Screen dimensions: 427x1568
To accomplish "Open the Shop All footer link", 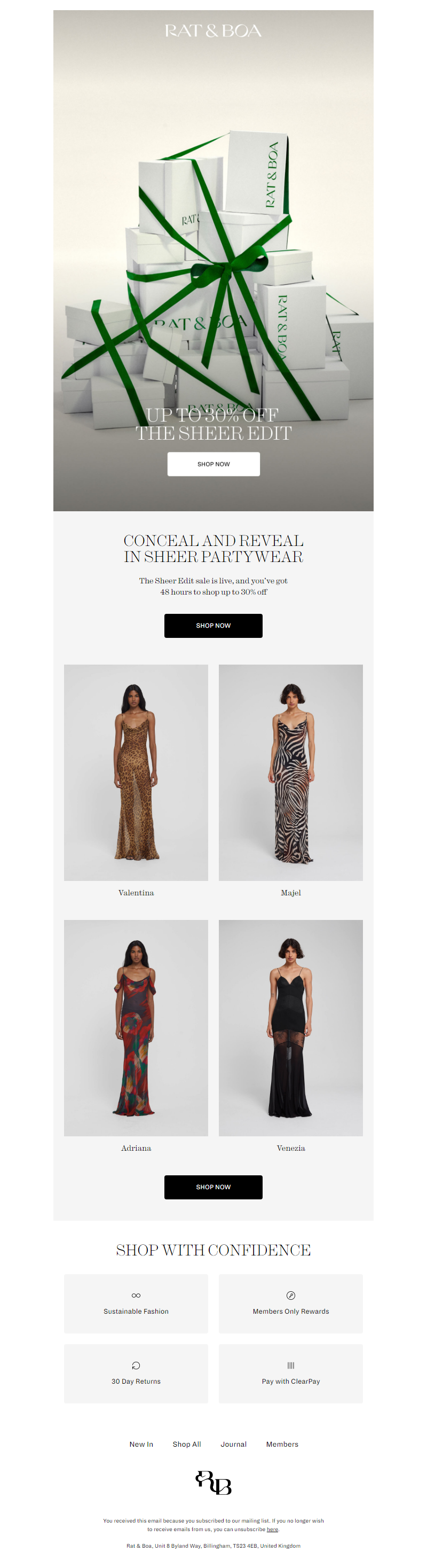I will 187,1444.
